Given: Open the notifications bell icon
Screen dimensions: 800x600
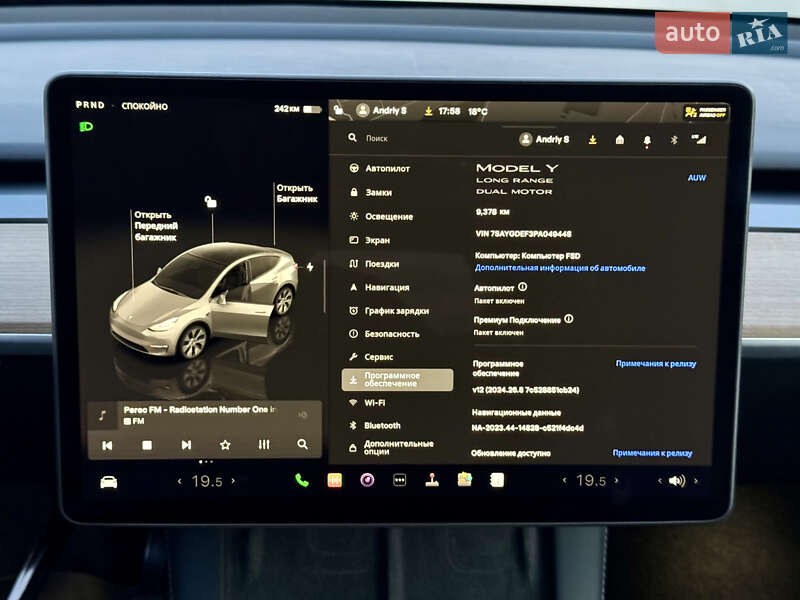Looking at the screenshot, I should 647,141.
